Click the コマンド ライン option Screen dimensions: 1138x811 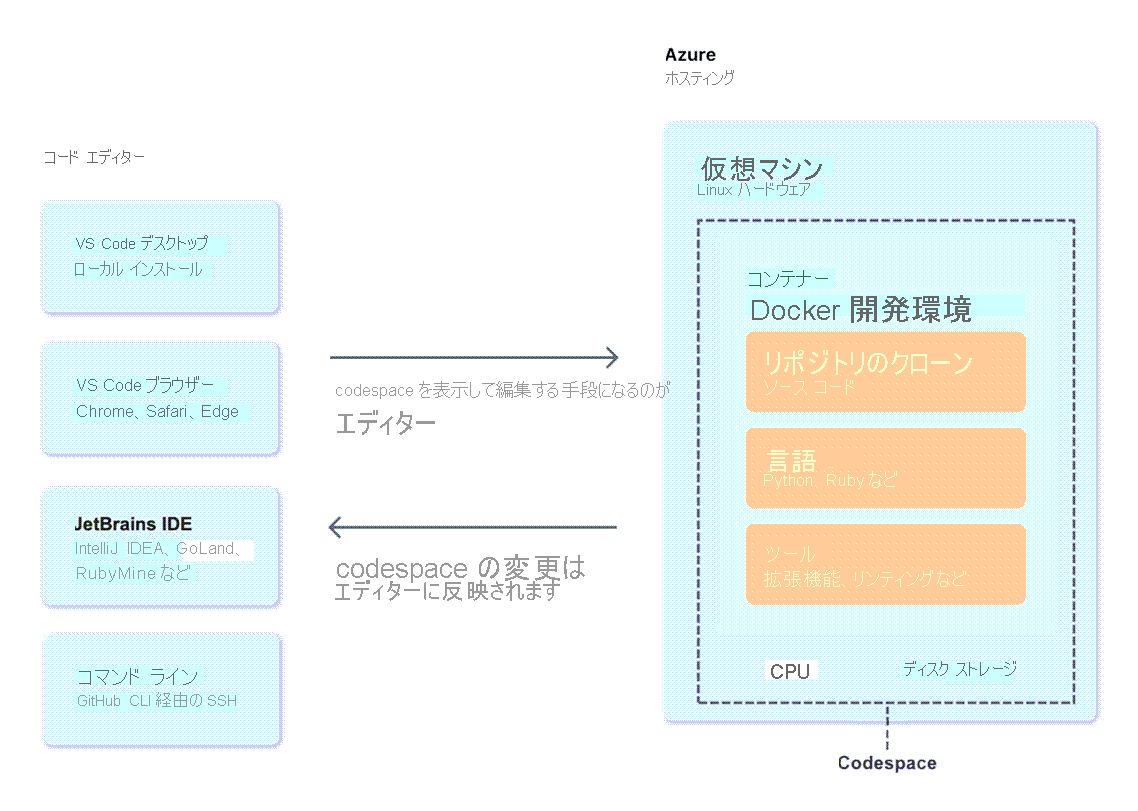160,688
